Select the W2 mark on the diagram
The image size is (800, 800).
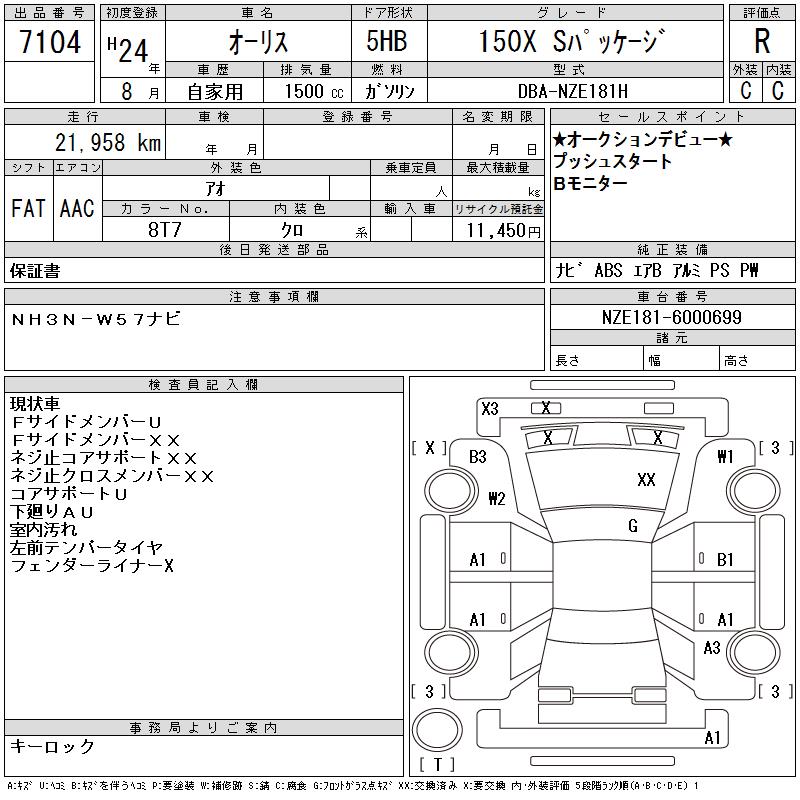(x=497, y=498)
